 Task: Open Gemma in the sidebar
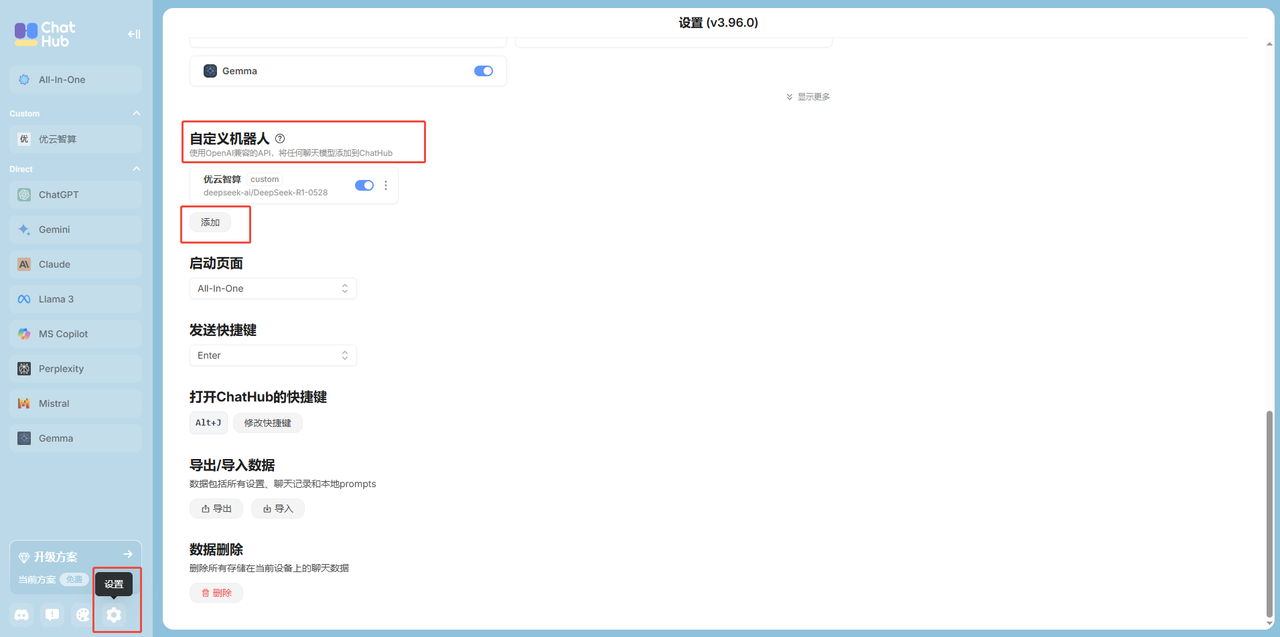tap(76, 438)
